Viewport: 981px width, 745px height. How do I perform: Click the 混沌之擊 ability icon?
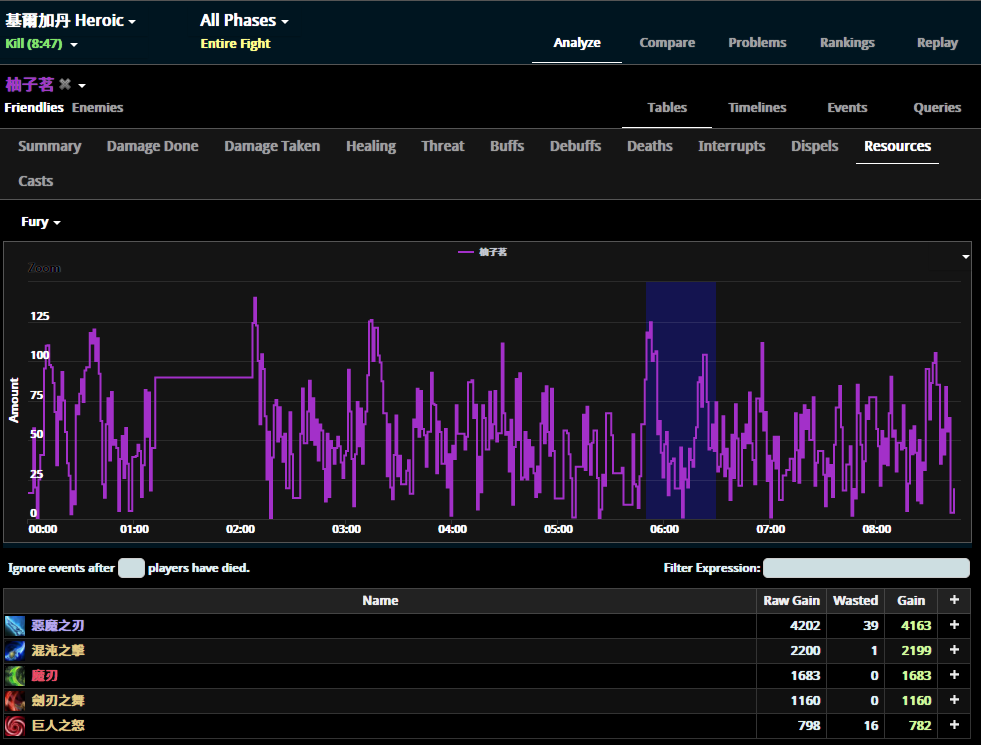(15, 651)
